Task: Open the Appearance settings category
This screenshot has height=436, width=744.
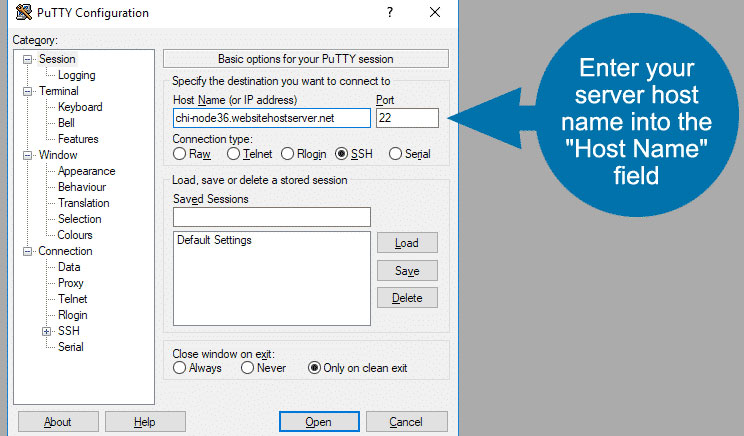Action: pyautogui.click(x=86, y=171)
